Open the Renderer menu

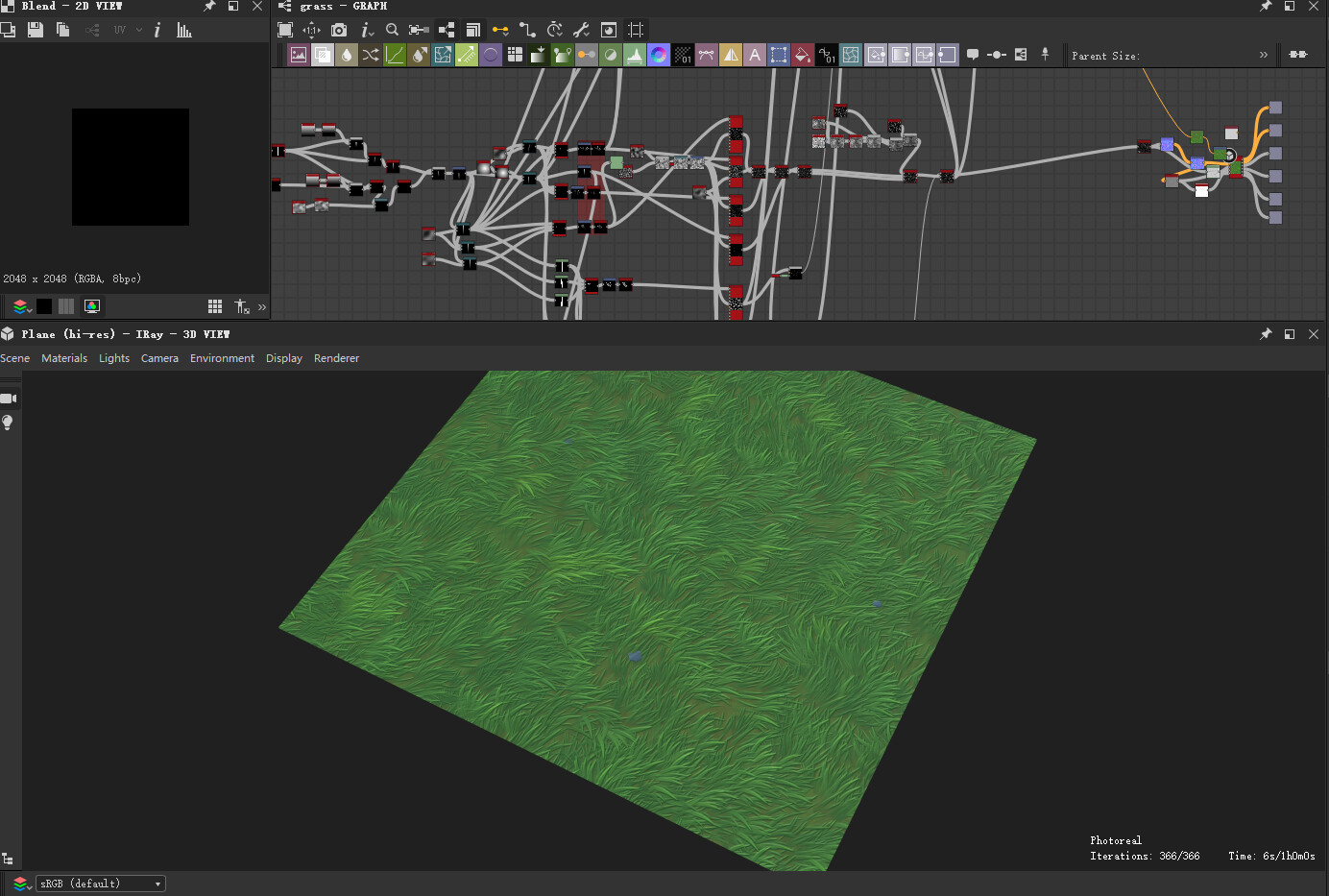click(x=336, y=357)
